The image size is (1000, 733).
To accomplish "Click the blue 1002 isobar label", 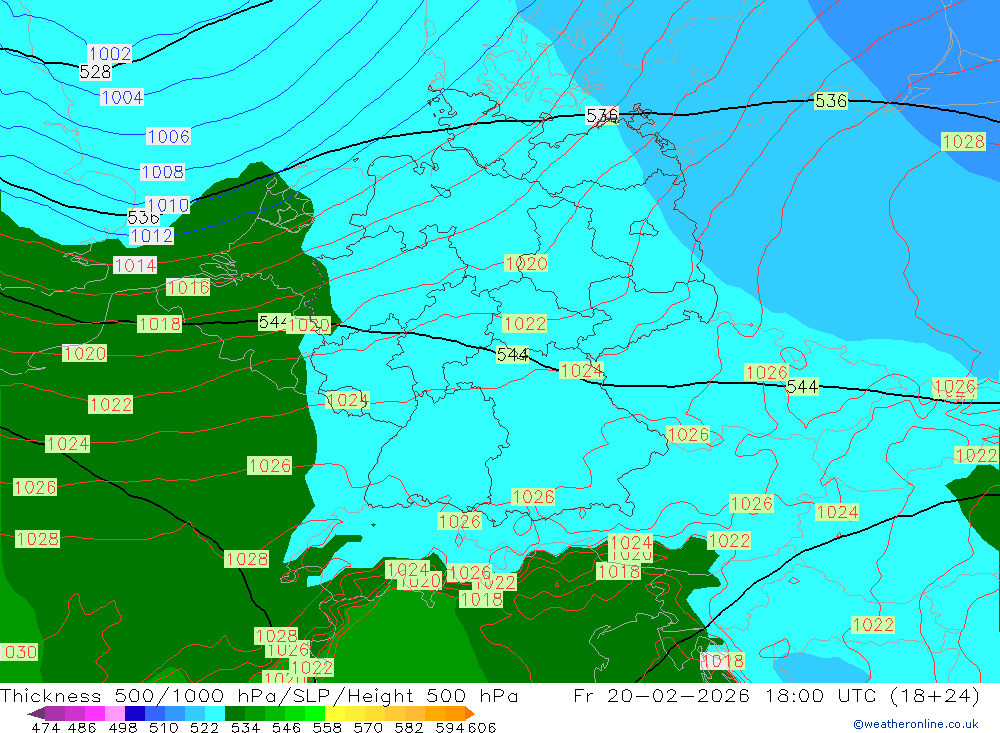I will pos(110,54).
